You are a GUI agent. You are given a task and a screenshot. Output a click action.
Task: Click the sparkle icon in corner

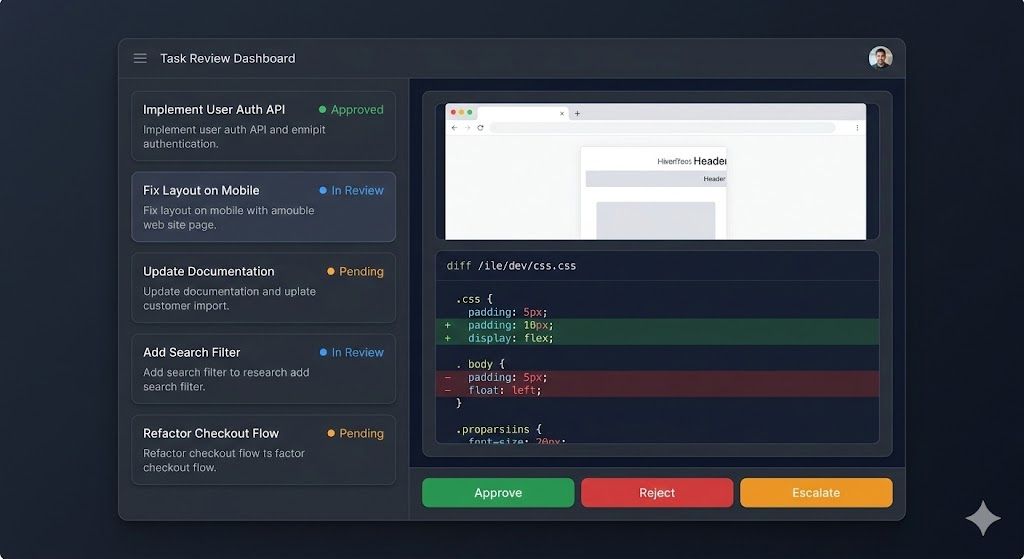point(982,518)
